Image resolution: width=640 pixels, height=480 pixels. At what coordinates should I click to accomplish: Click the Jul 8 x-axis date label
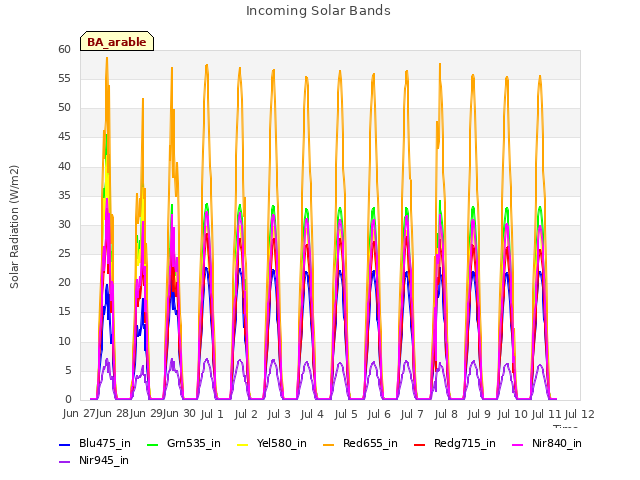click(446, 414)
